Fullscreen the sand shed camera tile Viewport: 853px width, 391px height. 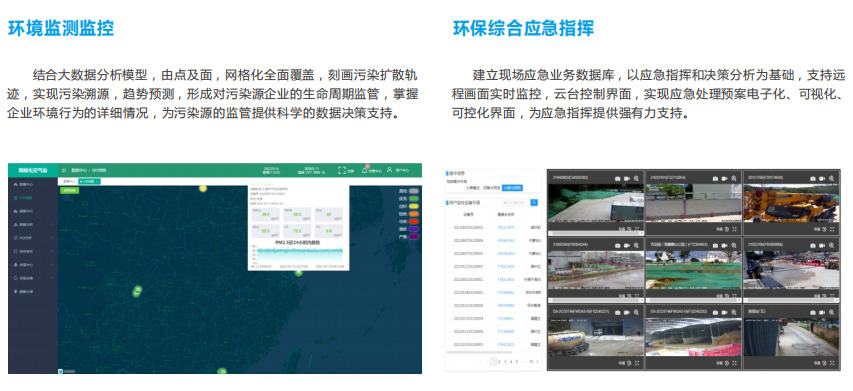click(734, 363)
